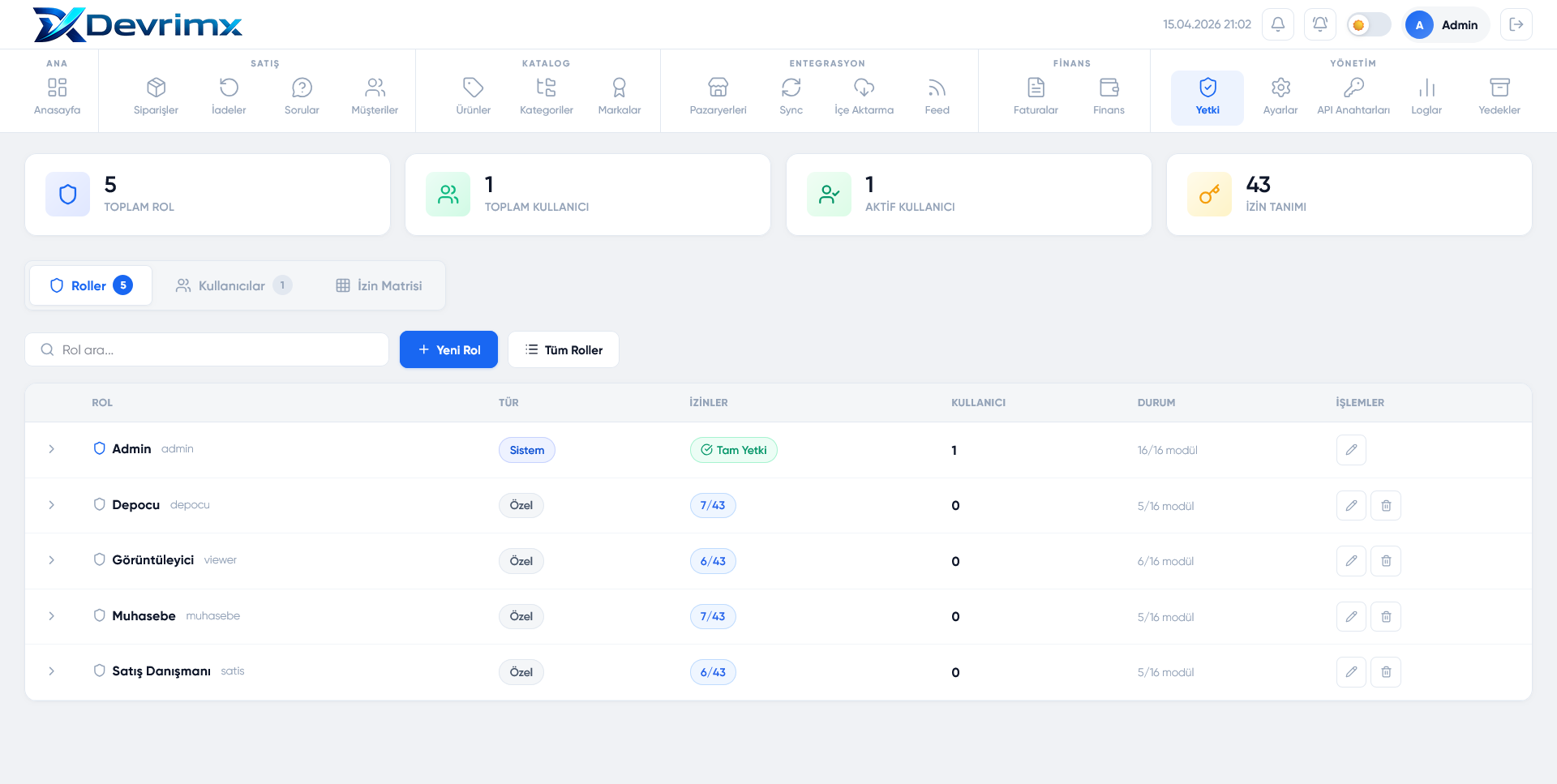The height and width of the screenshot is (784, 1557).
Task: Edit the Depocu role
Action: tap(1351, 506)
